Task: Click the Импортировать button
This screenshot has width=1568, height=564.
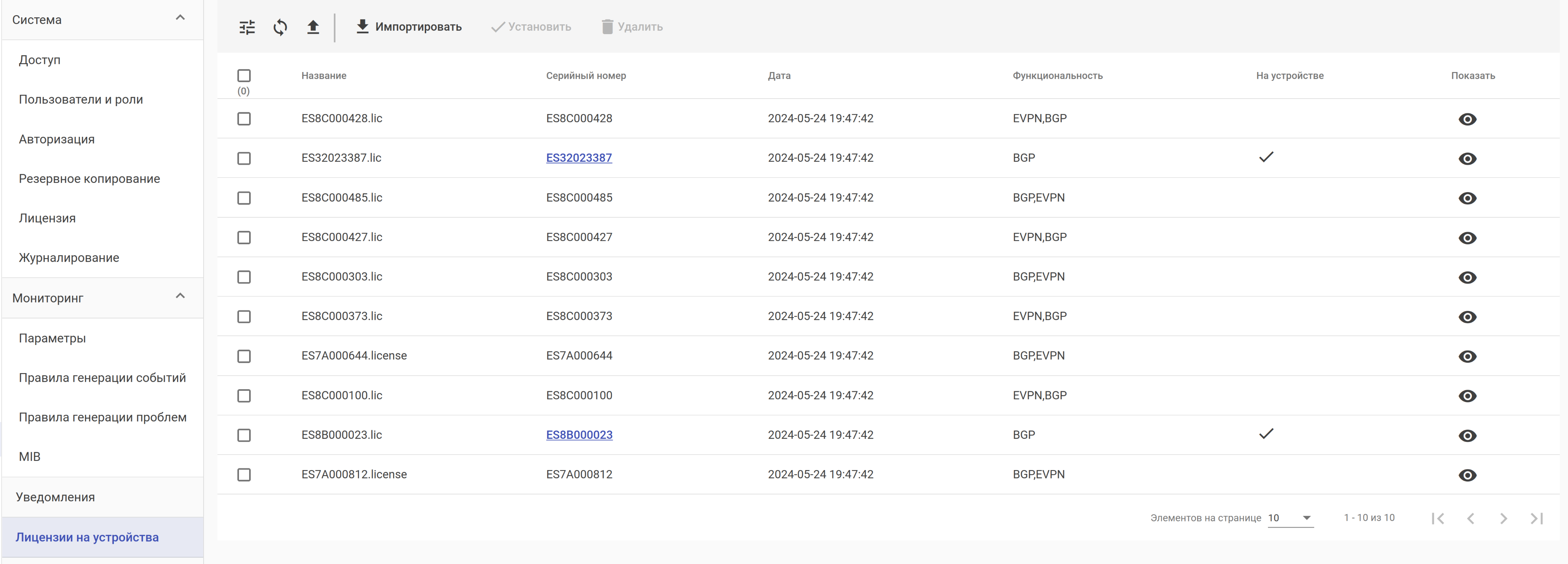Action: 409,27
